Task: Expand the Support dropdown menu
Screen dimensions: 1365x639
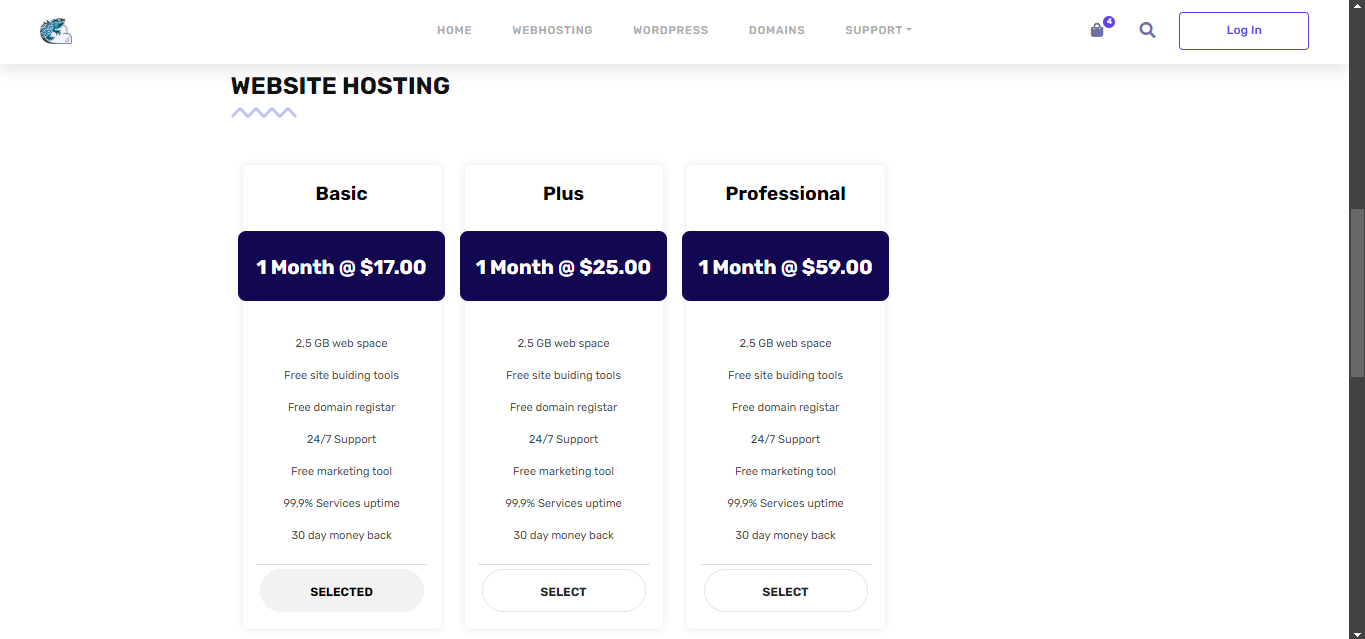Action: (878, 30)
